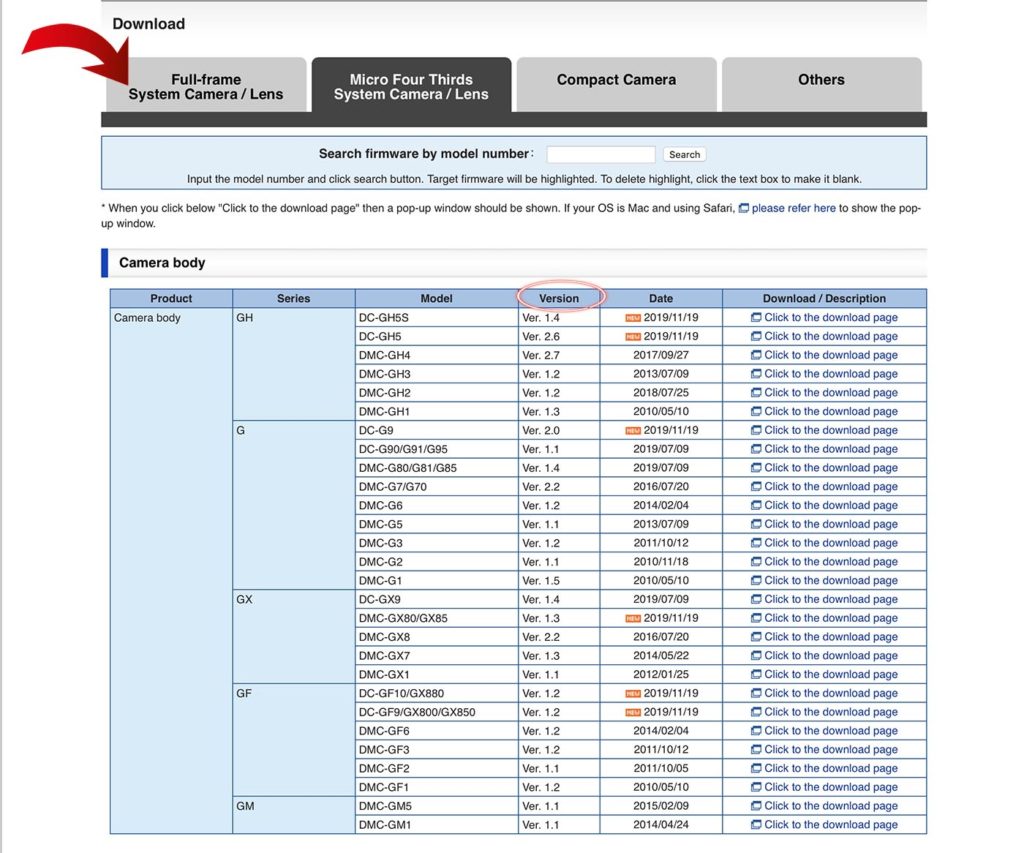
Task: Click pop-up icon in the DMC-G6 row
Action: point(756,506)
